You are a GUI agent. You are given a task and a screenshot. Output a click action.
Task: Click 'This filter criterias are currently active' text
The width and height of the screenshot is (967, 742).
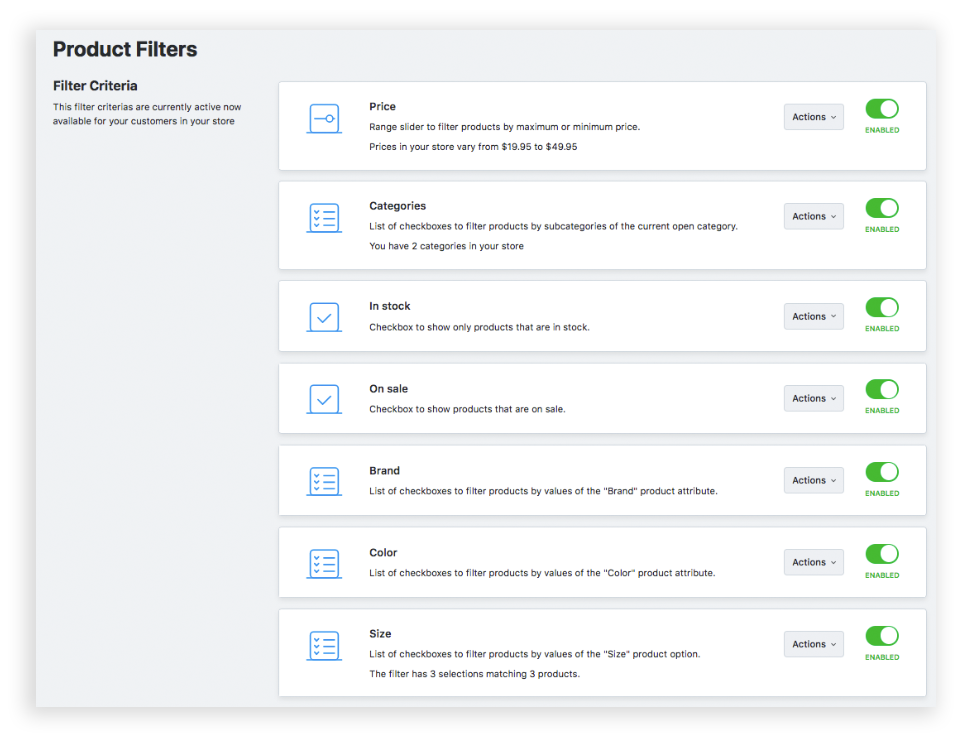click(x=147, y=114)
